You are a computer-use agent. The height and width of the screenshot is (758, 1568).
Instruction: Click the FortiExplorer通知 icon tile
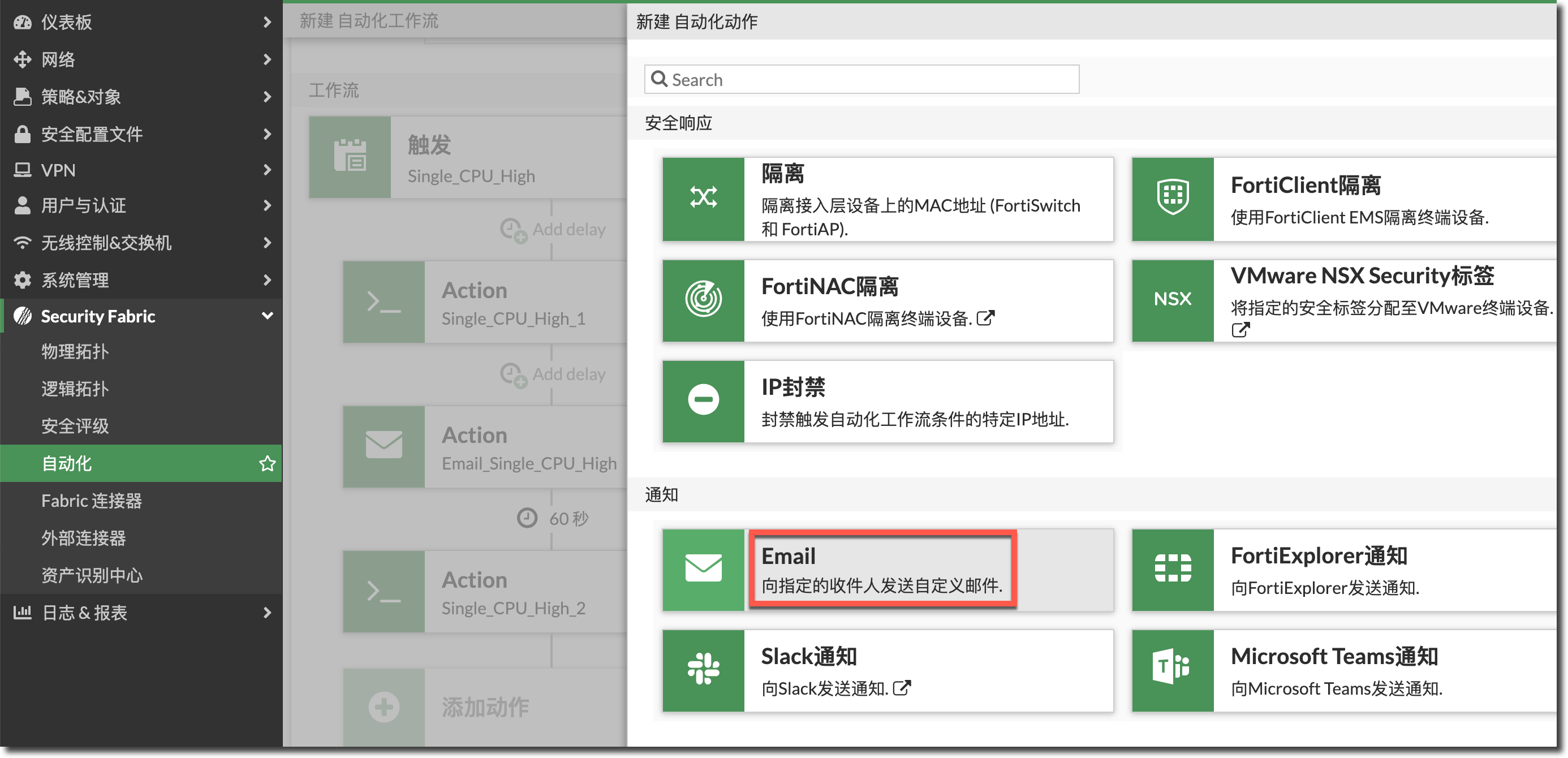pyautogui.click(x=1173, y=569)
